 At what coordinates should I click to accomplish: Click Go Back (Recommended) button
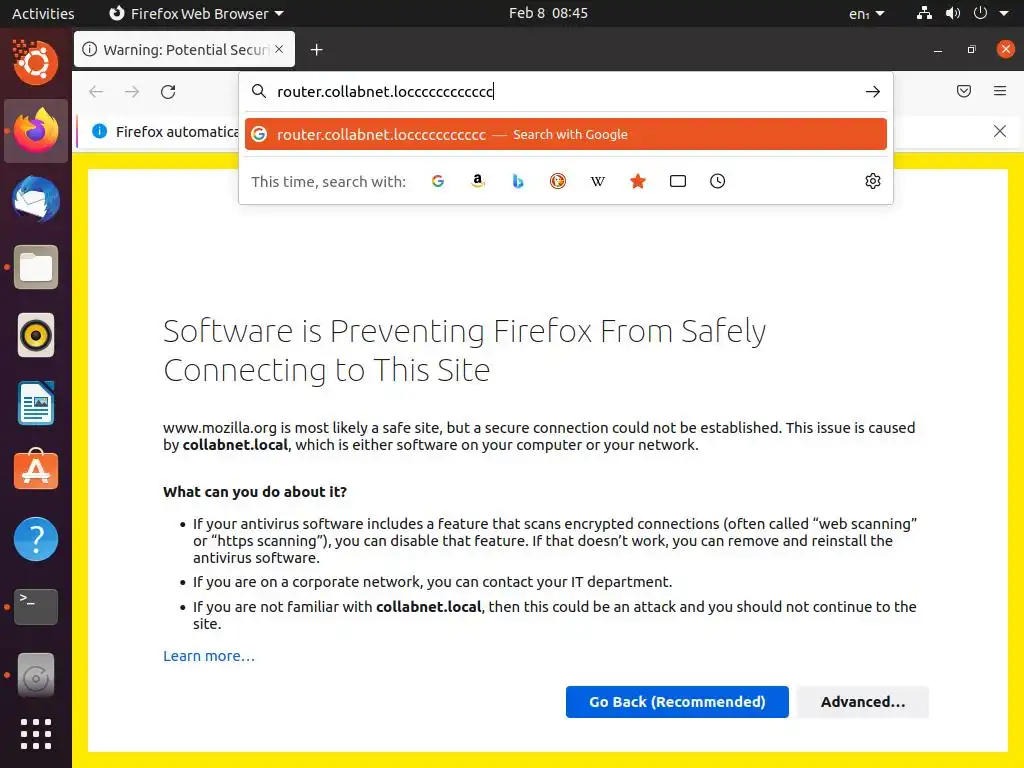tap(677, 702)
